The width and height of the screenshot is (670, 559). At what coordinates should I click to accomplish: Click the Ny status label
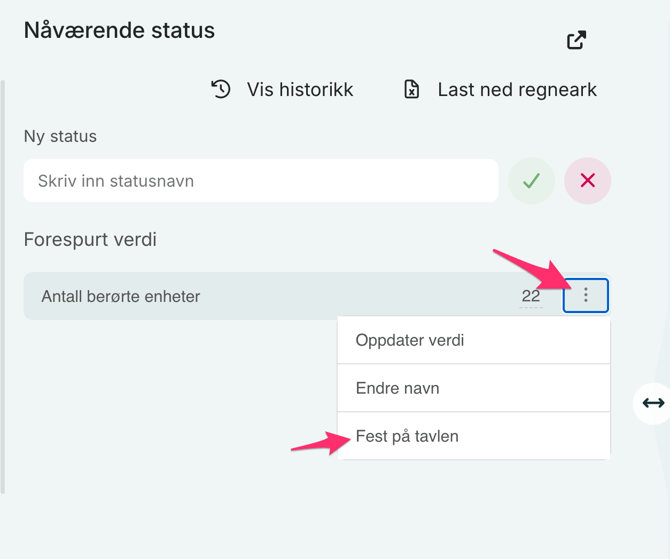pyautogui.click(x=60, y=136)
